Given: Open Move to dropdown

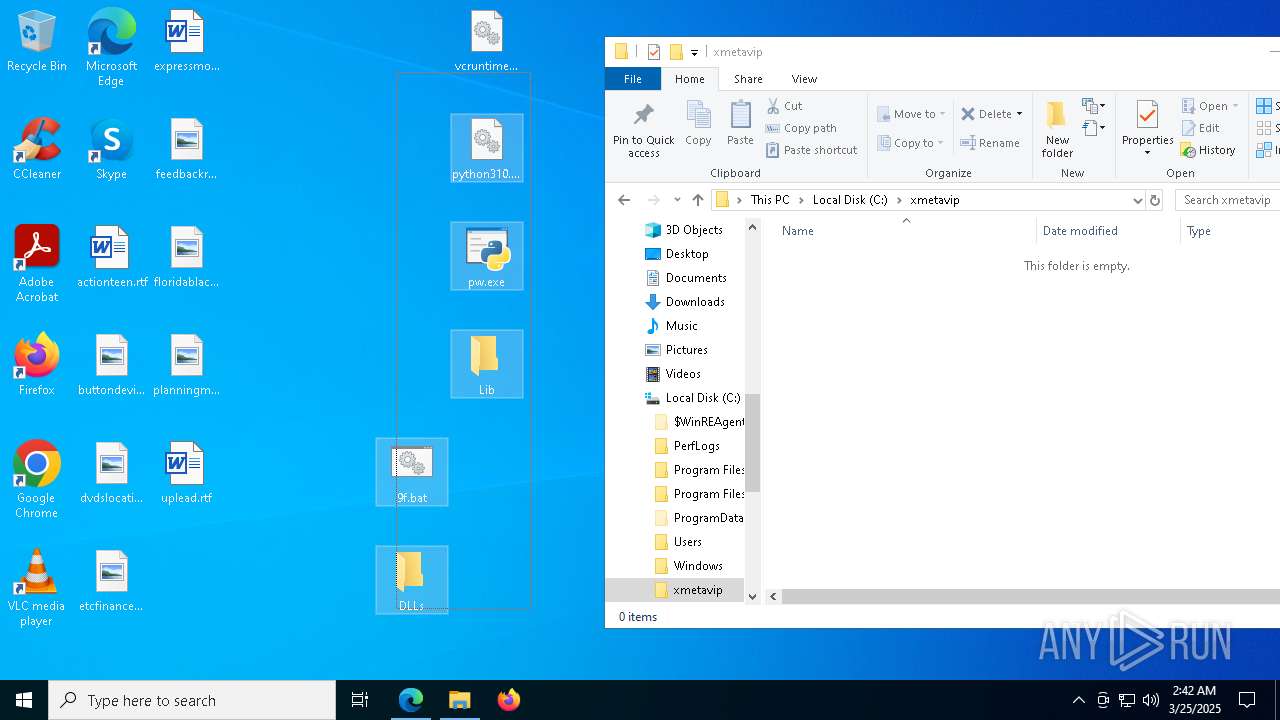Looking at the screenshot, I should [910, 114].
